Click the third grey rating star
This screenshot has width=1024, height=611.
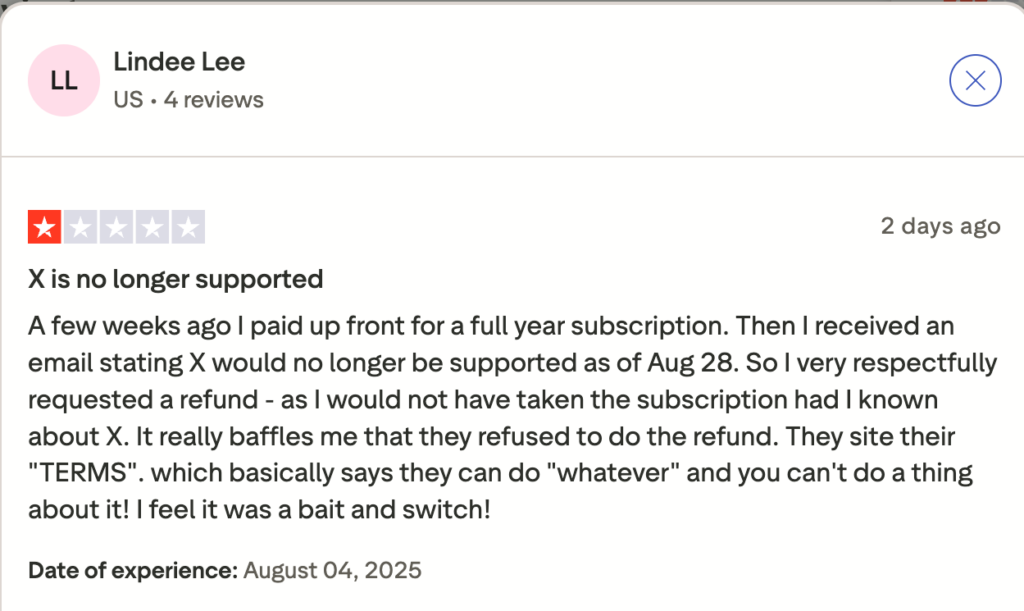pos(117,228)
